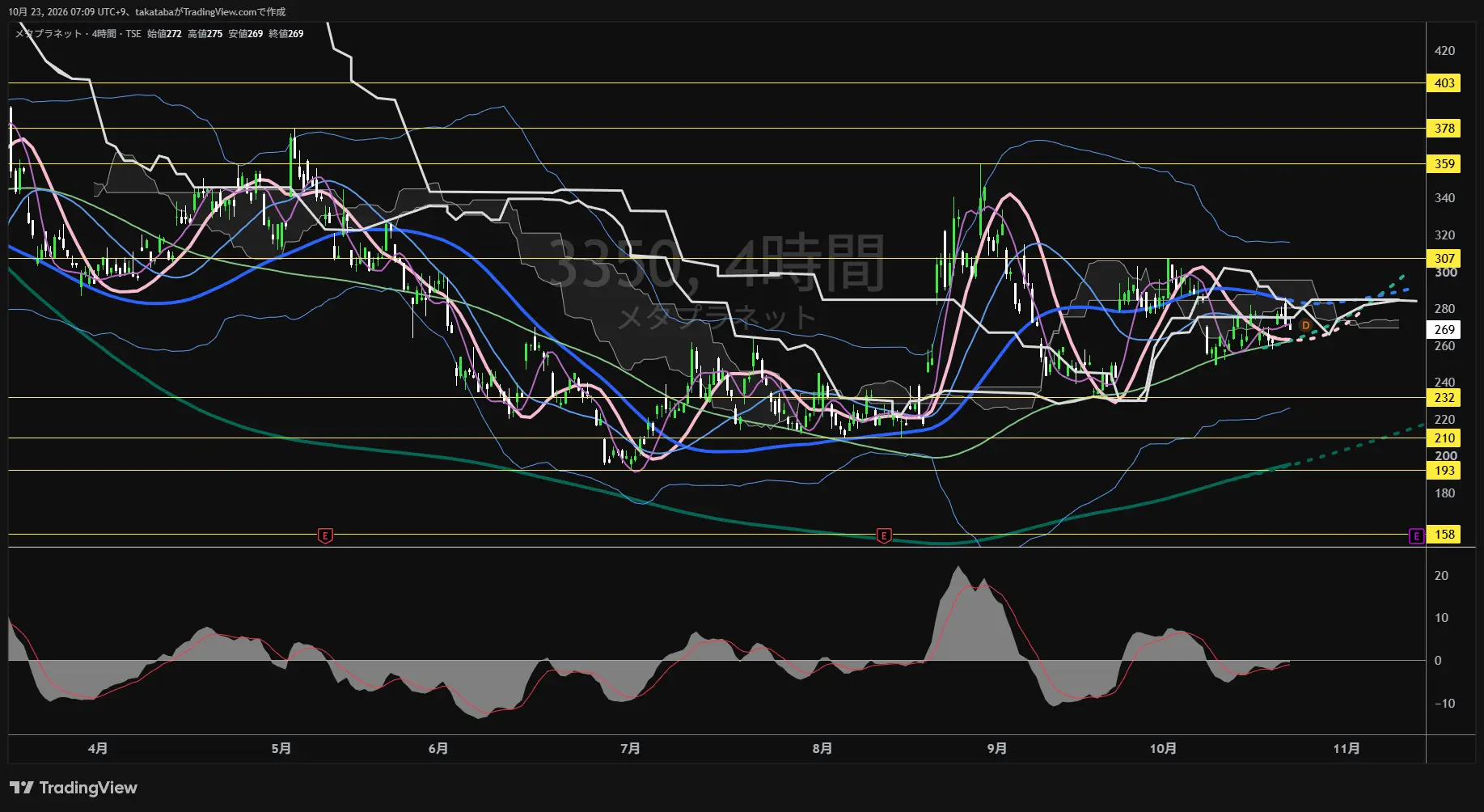1484x812 pixels.
Task: Click the white 269 current price label
Action: pyautogui.click(x=1444, y=330)
